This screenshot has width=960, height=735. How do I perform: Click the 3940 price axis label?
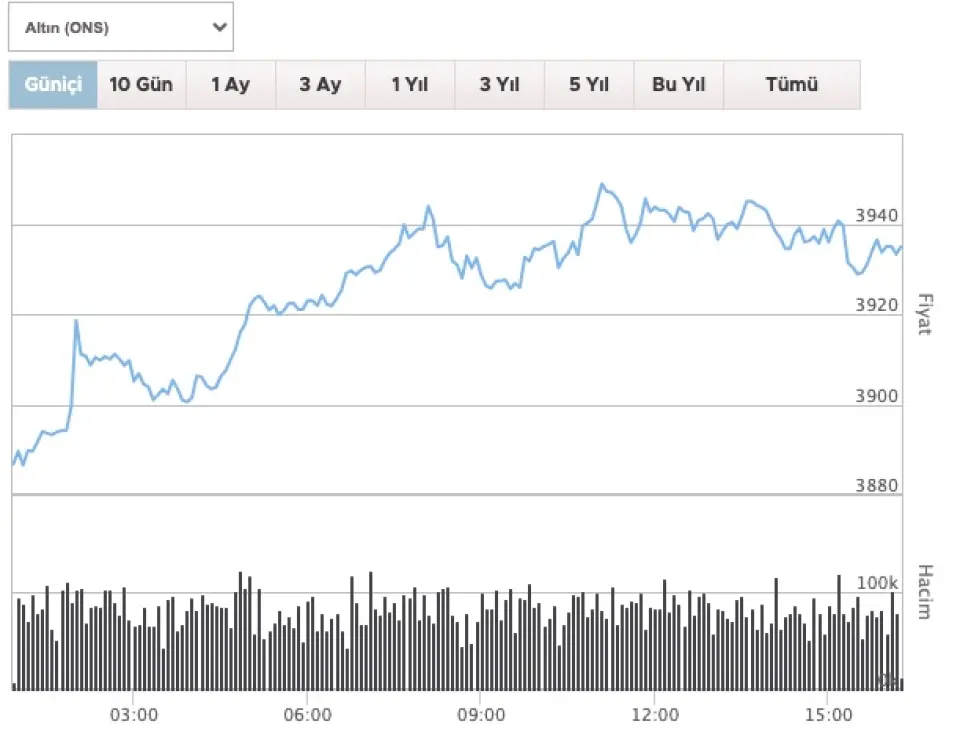876,215
